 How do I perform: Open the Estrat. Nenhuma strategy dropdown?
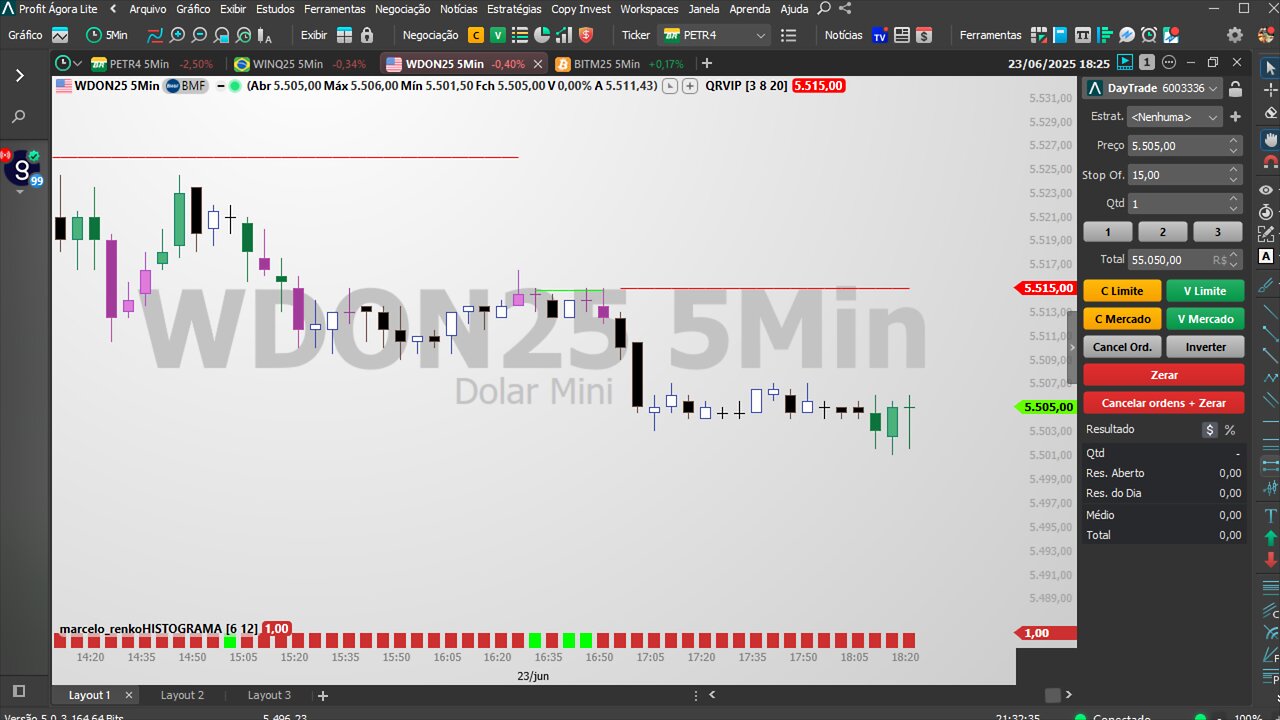click(1175, 117)
